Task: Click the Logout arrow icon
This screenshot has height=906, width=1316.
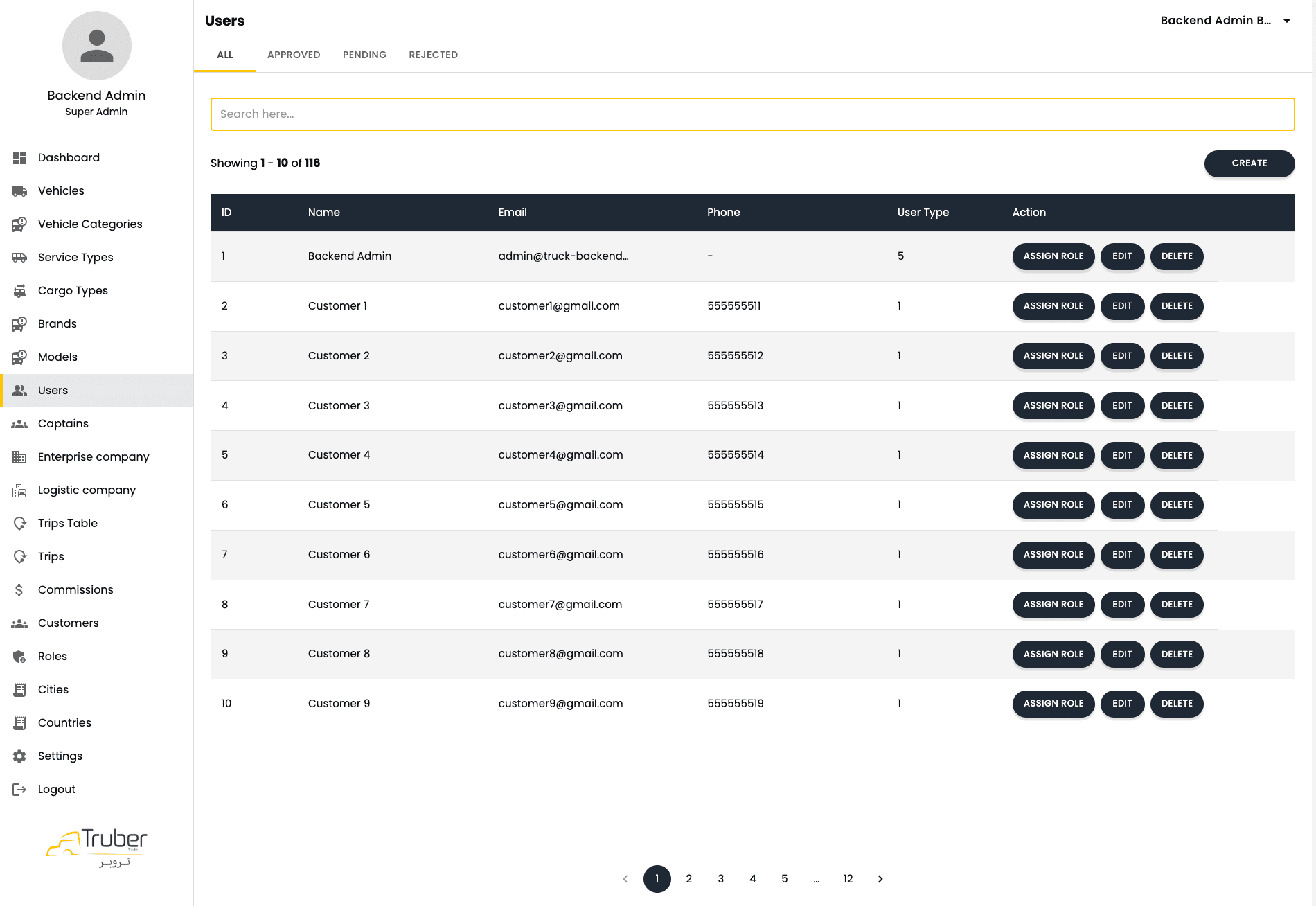Action: click(x=19, y=790)
